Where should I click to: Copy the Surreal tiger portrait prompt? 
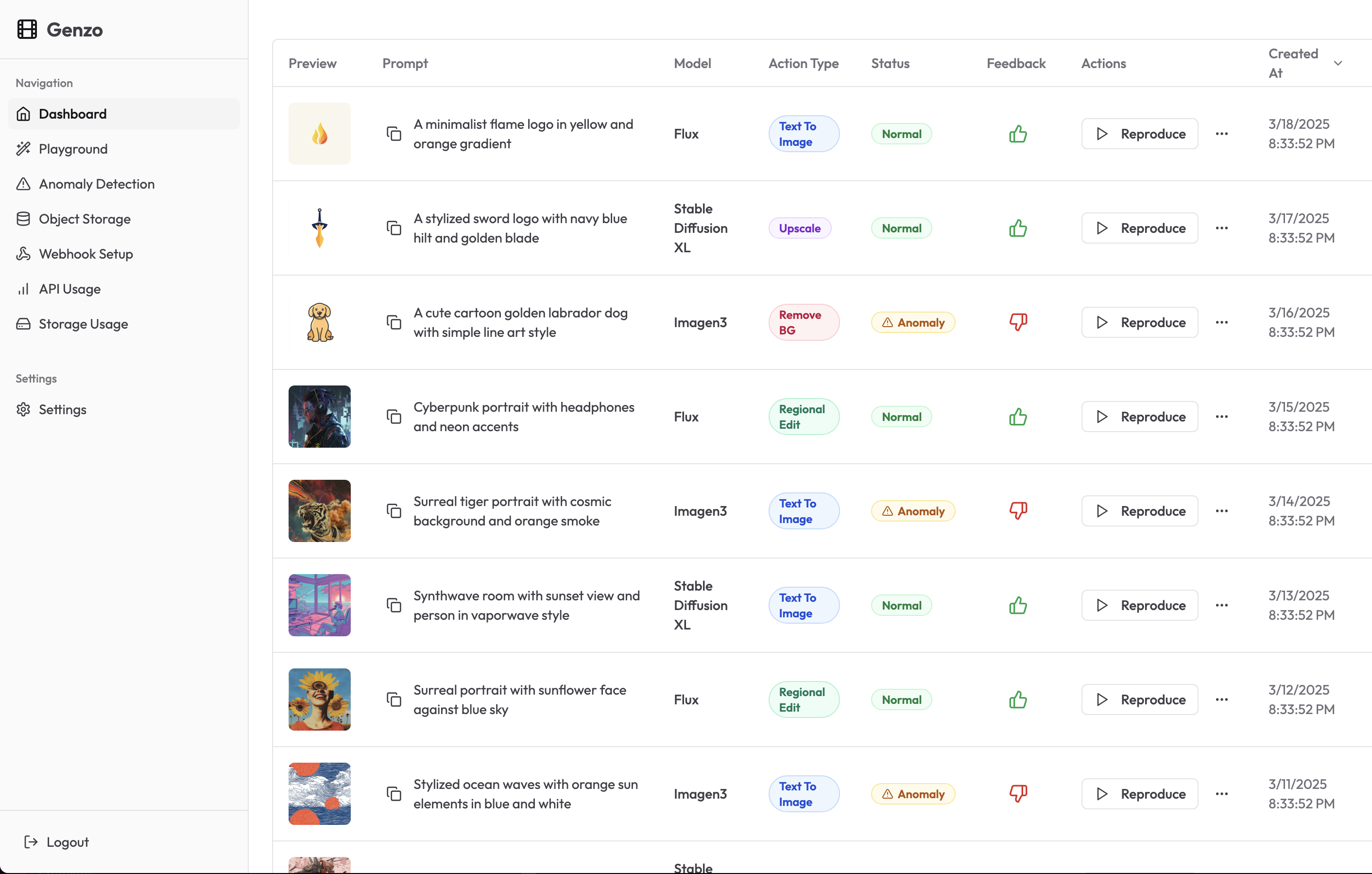pyautogui.click(x=394, y=511)
